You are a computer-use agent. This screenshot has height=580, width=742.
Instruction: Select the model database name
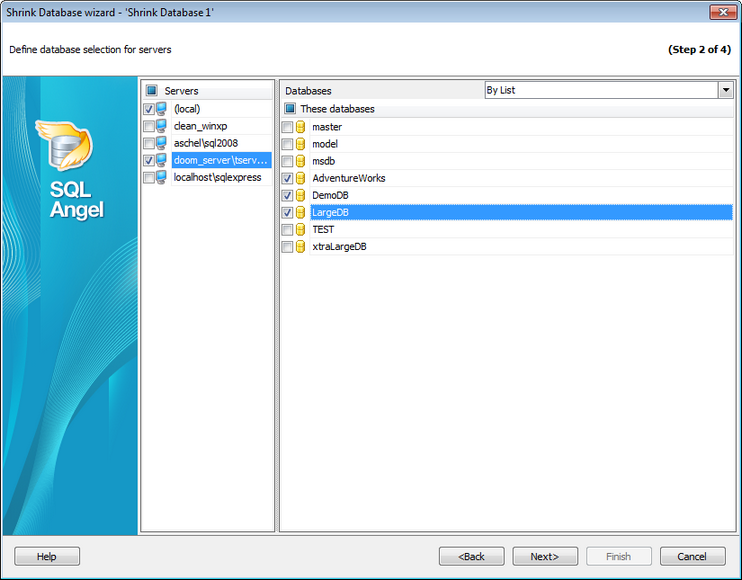(325, 144)
